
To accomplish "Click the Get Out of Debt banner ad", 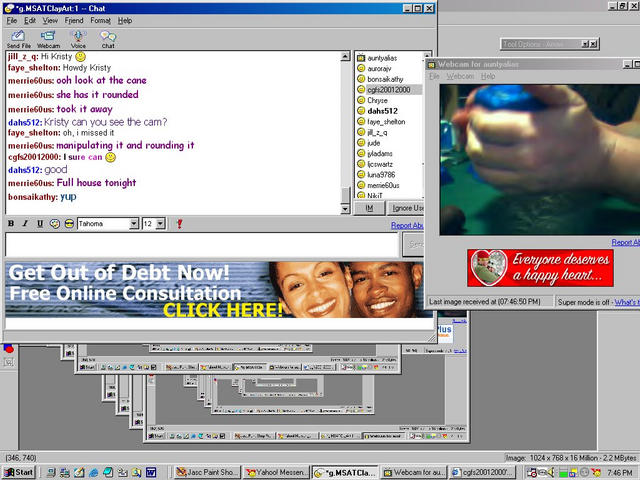I will pyautogui.click(x=219, y=289).
